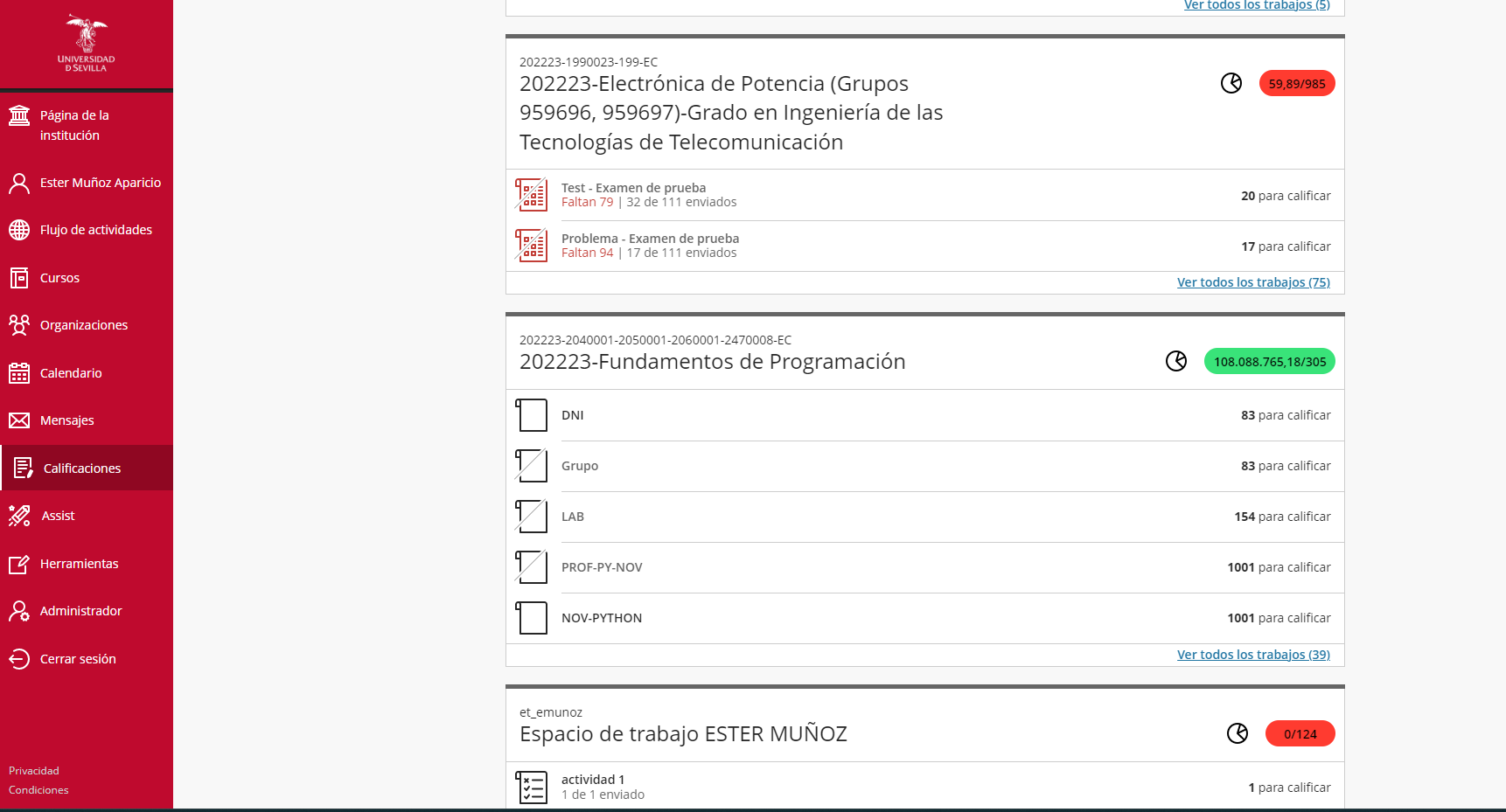Click the red 59,89/985 grade pill
The image size is (1506, 812).
(1297, 84)
